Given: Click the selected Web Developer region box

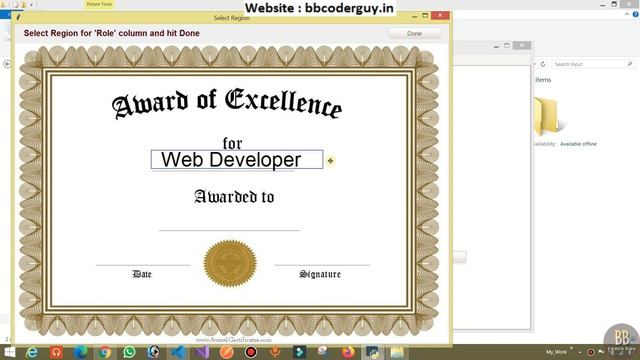Looking at the screenshot, I should (x=237, y=160).
